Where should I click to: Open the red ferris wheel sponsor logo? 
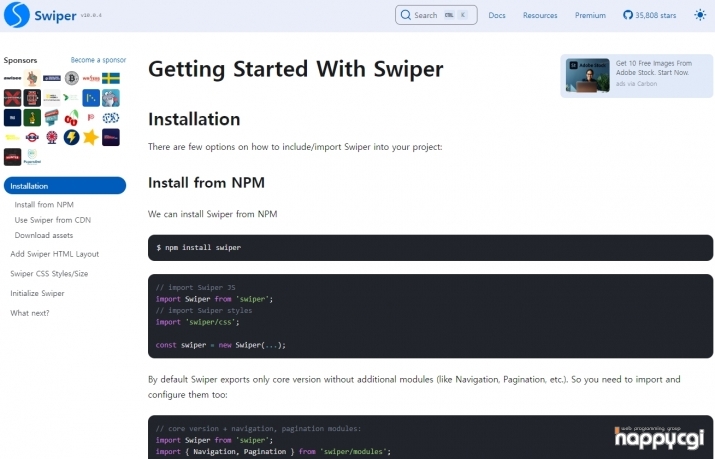52,137
